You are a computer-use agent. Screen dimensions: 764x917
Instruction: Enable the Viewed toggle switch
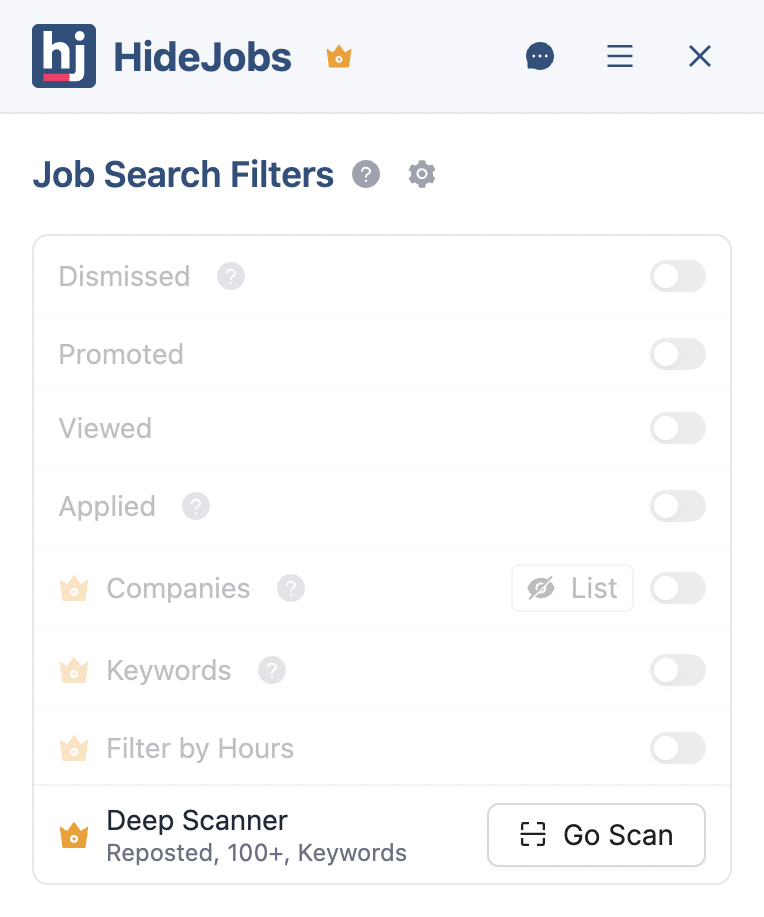click(x=678, y=428)
